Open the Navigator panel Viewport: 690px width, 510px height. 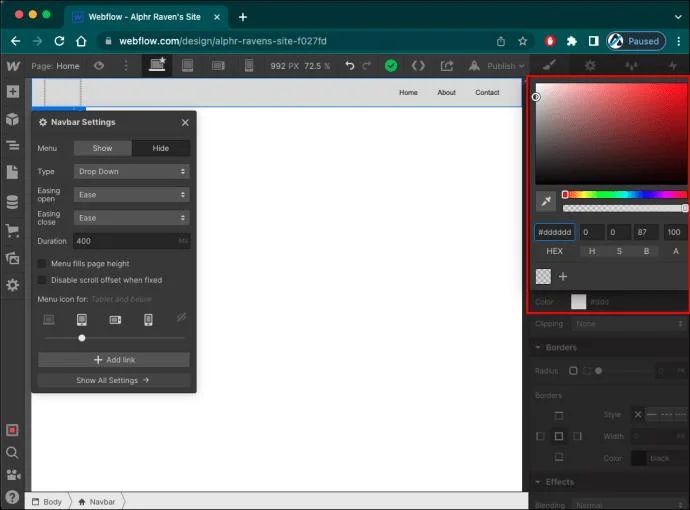(12, 145)
